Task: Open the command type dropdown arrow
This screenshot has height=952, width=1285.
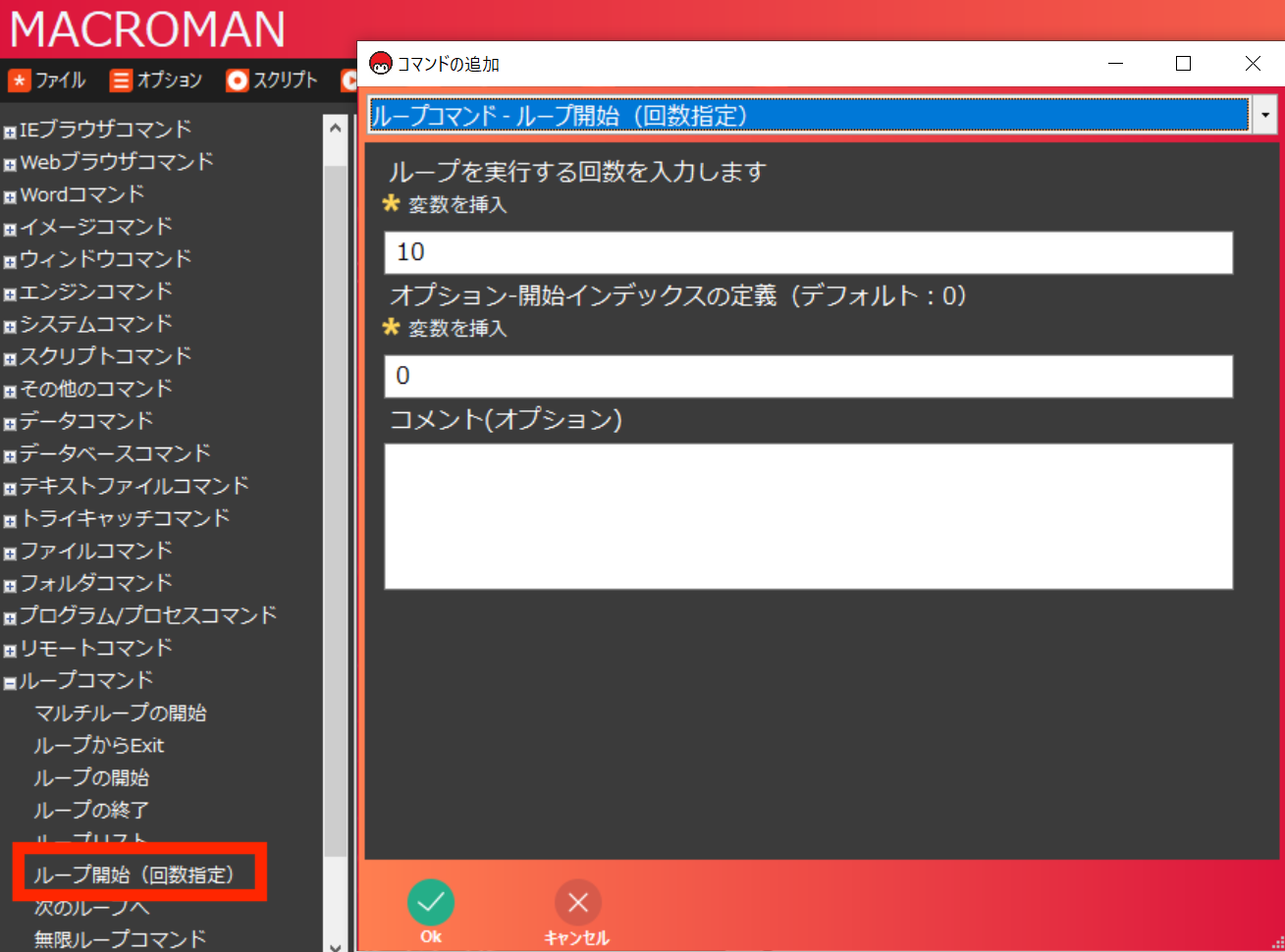Action: [1264, 116]
